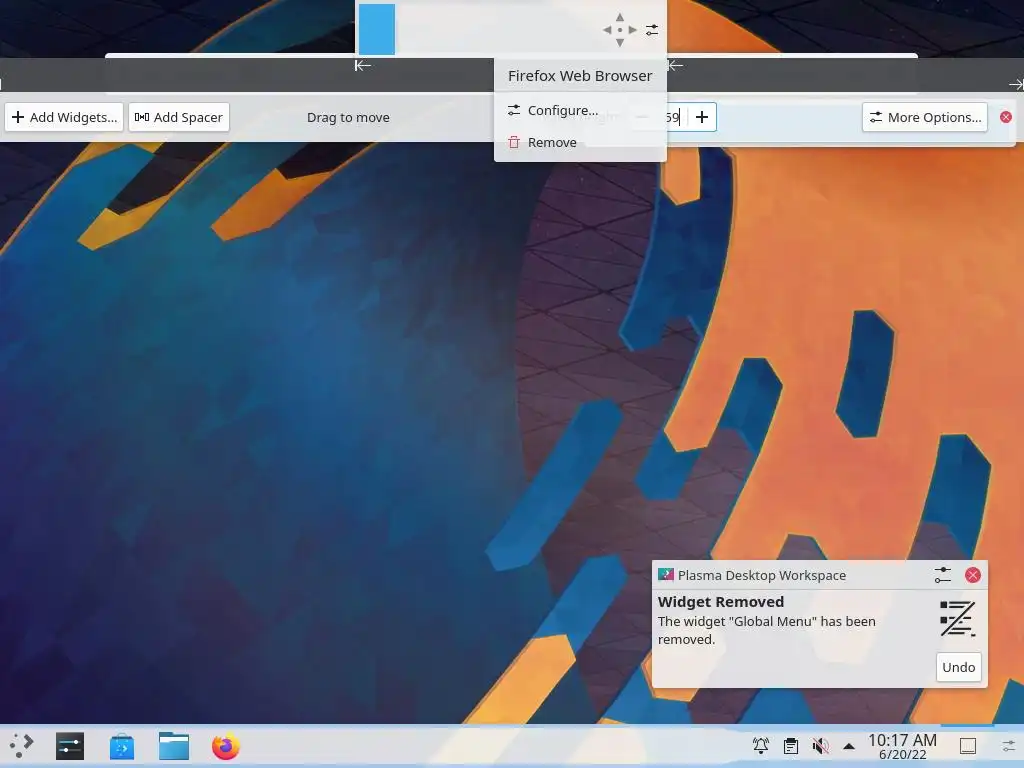Choose Remove in the Firefox widget popup
The width and height of the screenshot is (1024, 768).
click(580, 142)
